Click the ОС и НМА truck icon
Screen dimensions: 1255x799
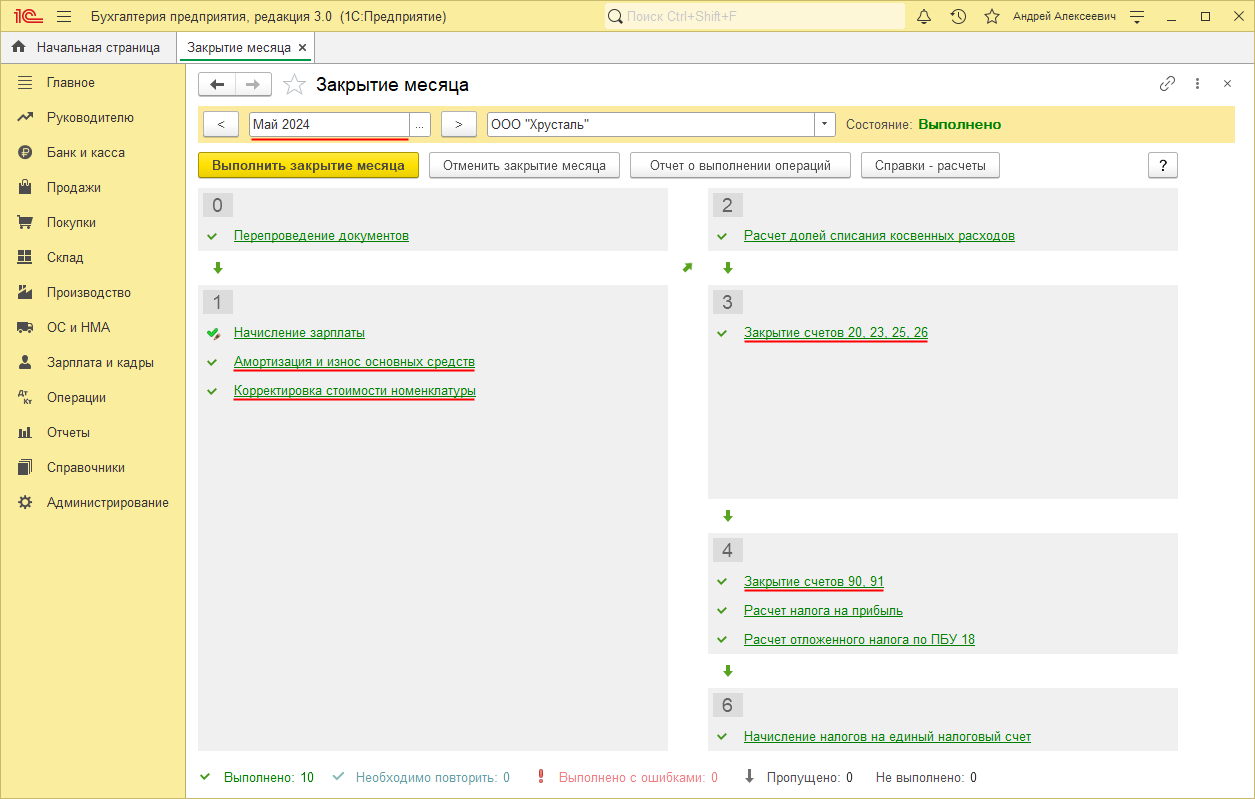[x=26, y=328]
